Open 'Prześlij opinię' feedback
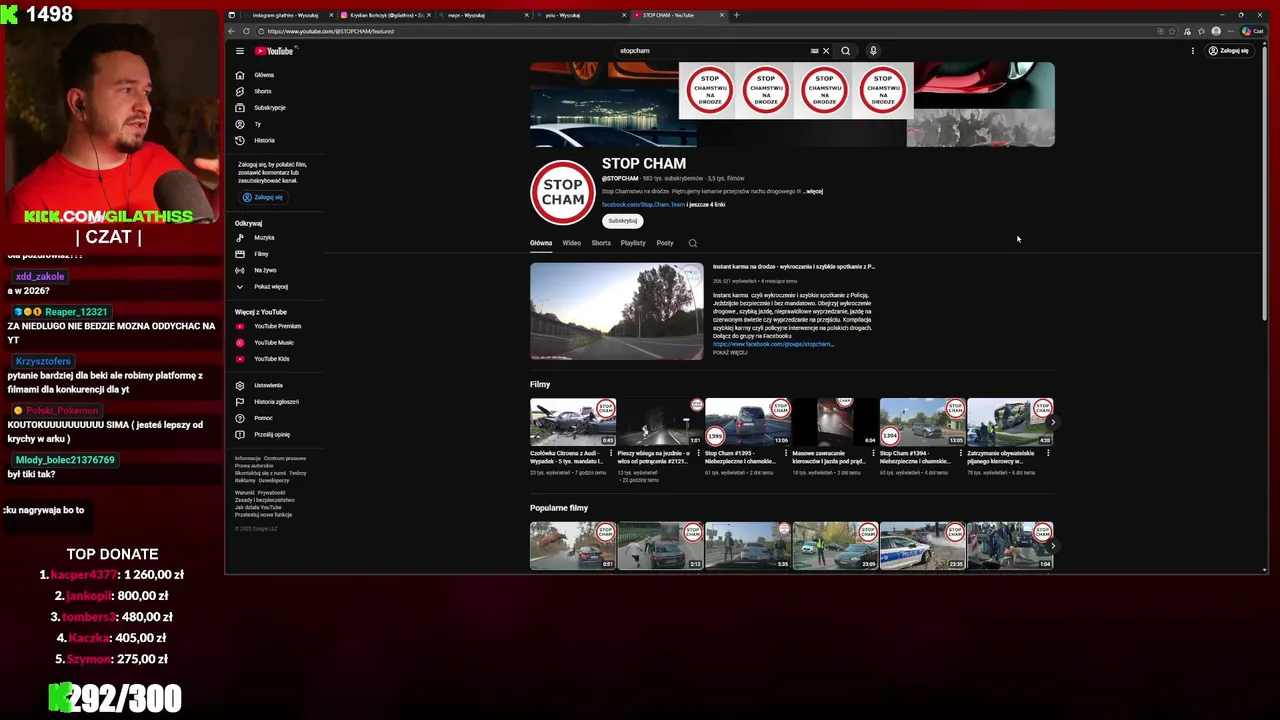Screen dimensions: 1280x720 pyautogui.click(x=272, y=435)
